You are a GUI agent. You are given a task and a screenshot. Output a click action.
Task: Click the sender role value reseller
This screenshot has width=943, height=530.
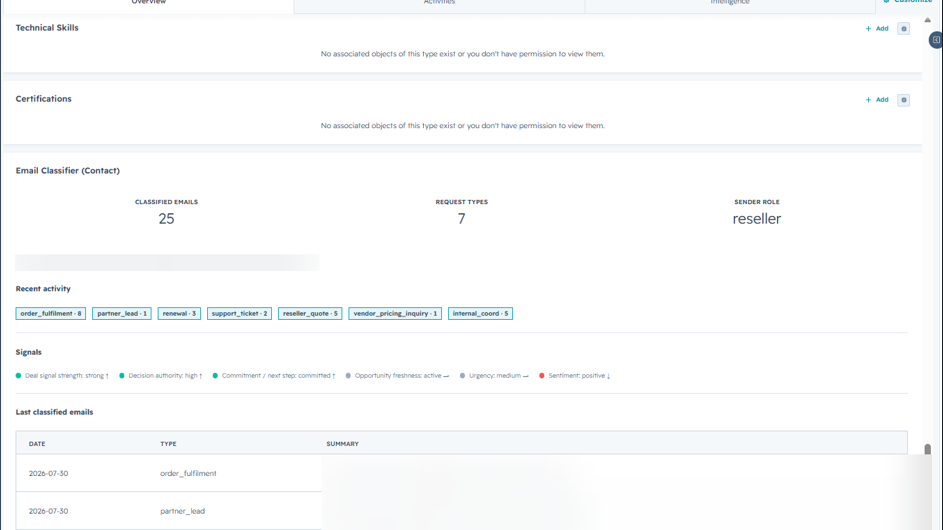pyautogui.click(x=757, y=219)
